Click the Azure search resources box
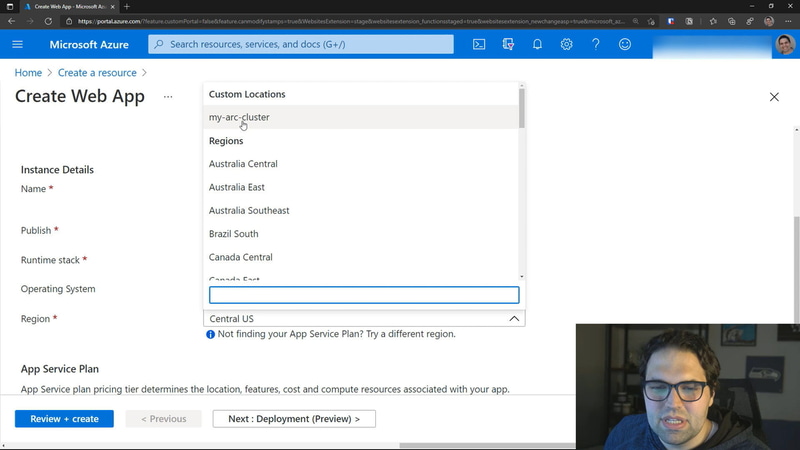 [301, 44]
